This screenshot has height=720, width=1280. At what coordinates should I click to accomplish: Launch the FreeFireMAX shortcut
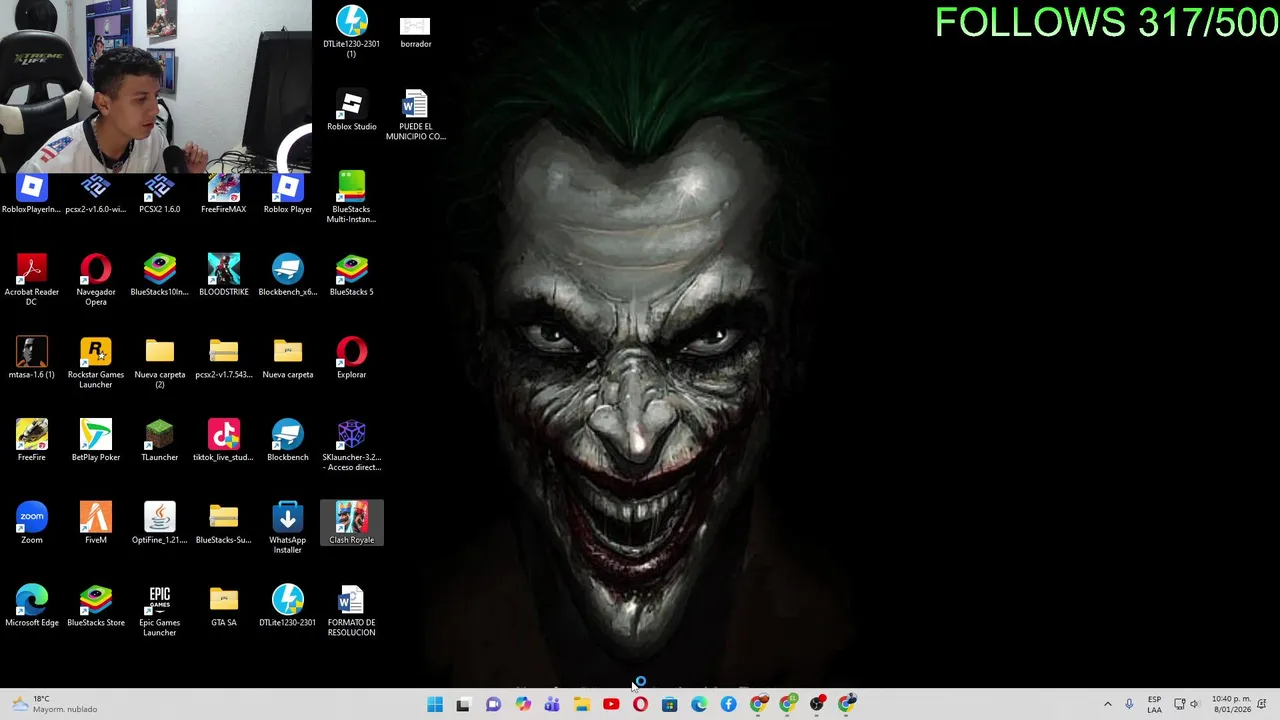tap(224, 195)
